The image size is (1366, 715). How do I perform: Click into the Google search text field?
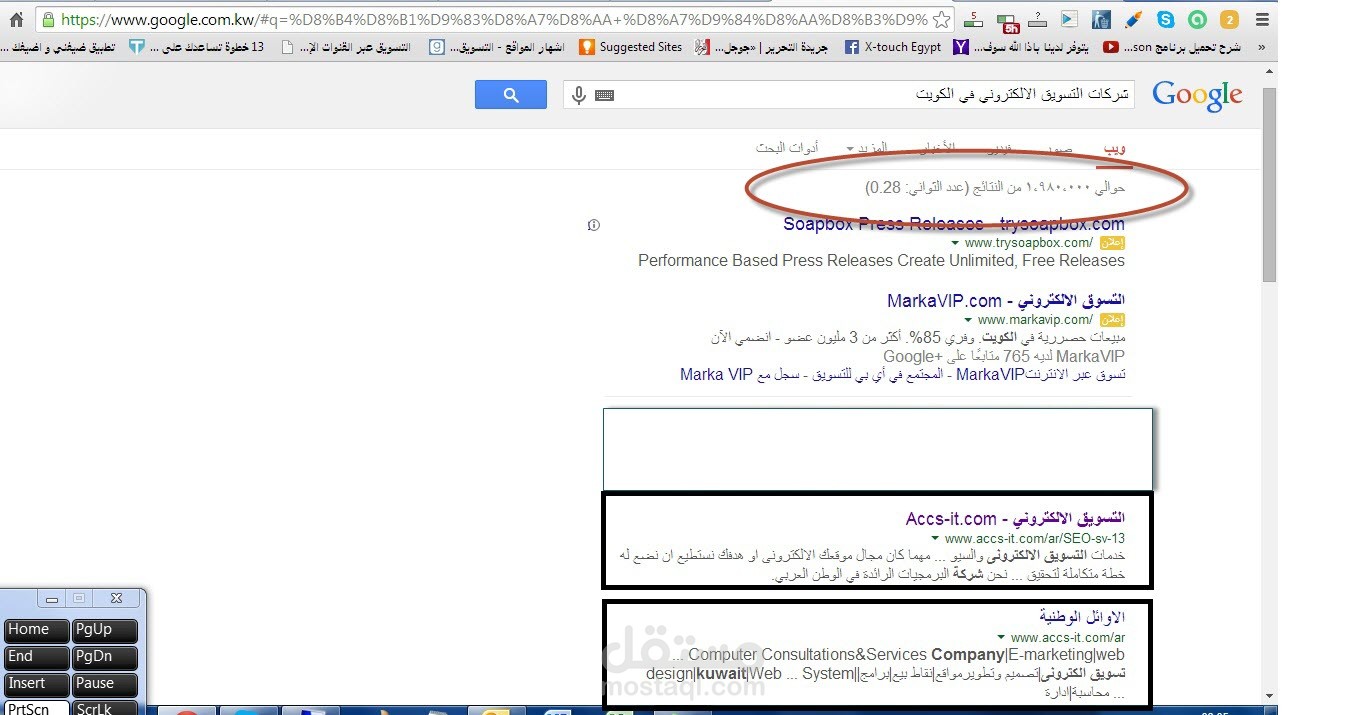coord(850,95)
